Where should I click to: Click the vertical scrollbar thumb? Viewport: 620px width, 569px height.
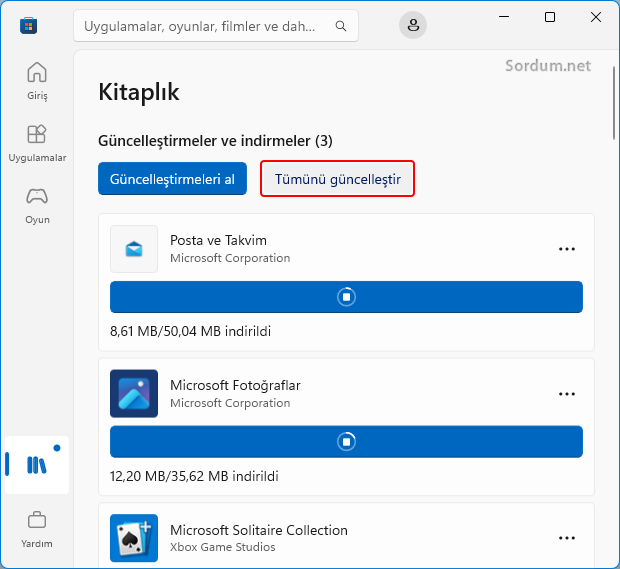pyautogui.click(x=614, y=103)
